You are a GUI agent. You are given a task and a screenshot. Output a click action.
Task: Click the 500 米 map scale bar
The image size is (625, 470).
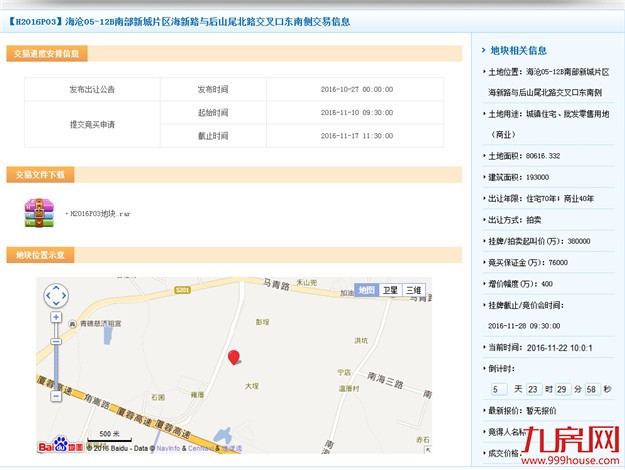[x=110, y=437]
